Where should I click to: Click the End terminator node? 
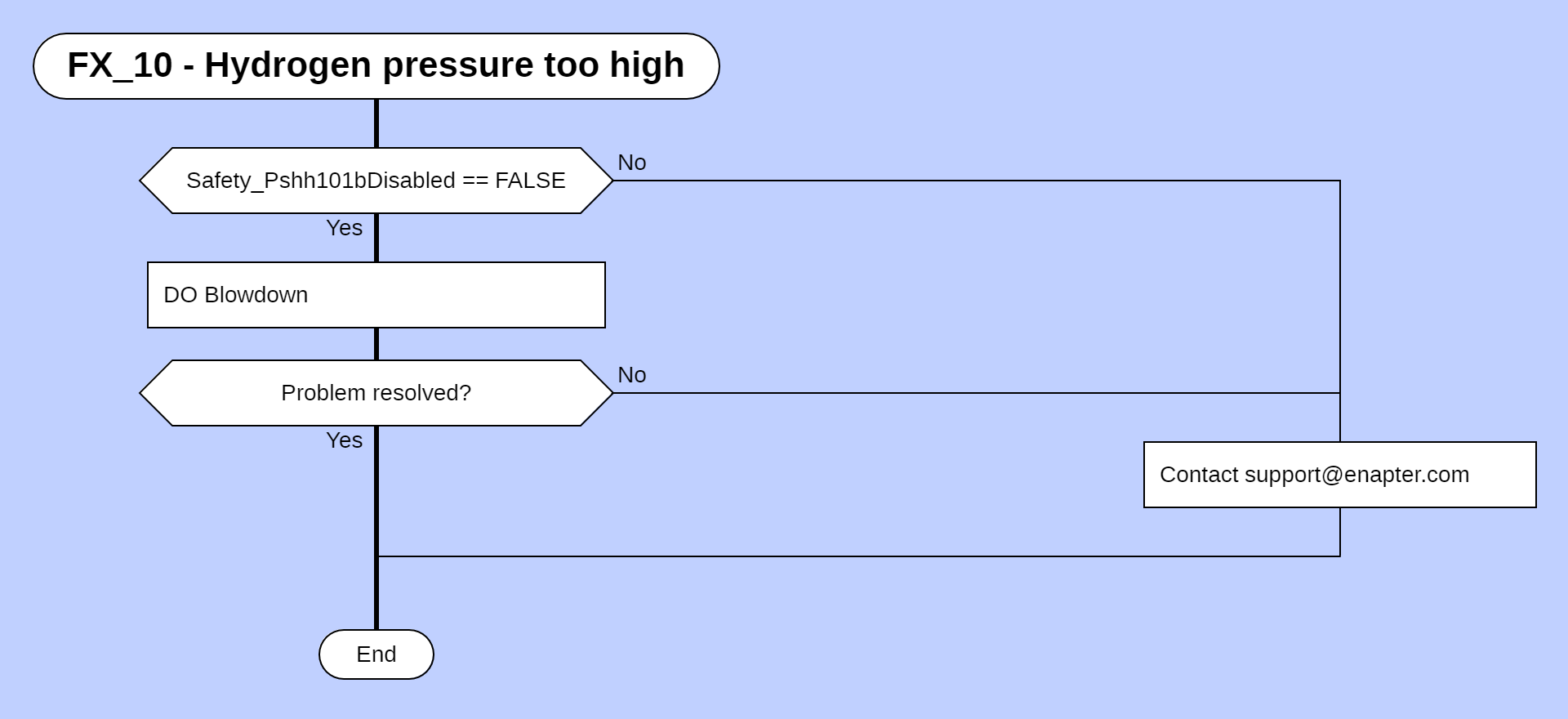376,654
